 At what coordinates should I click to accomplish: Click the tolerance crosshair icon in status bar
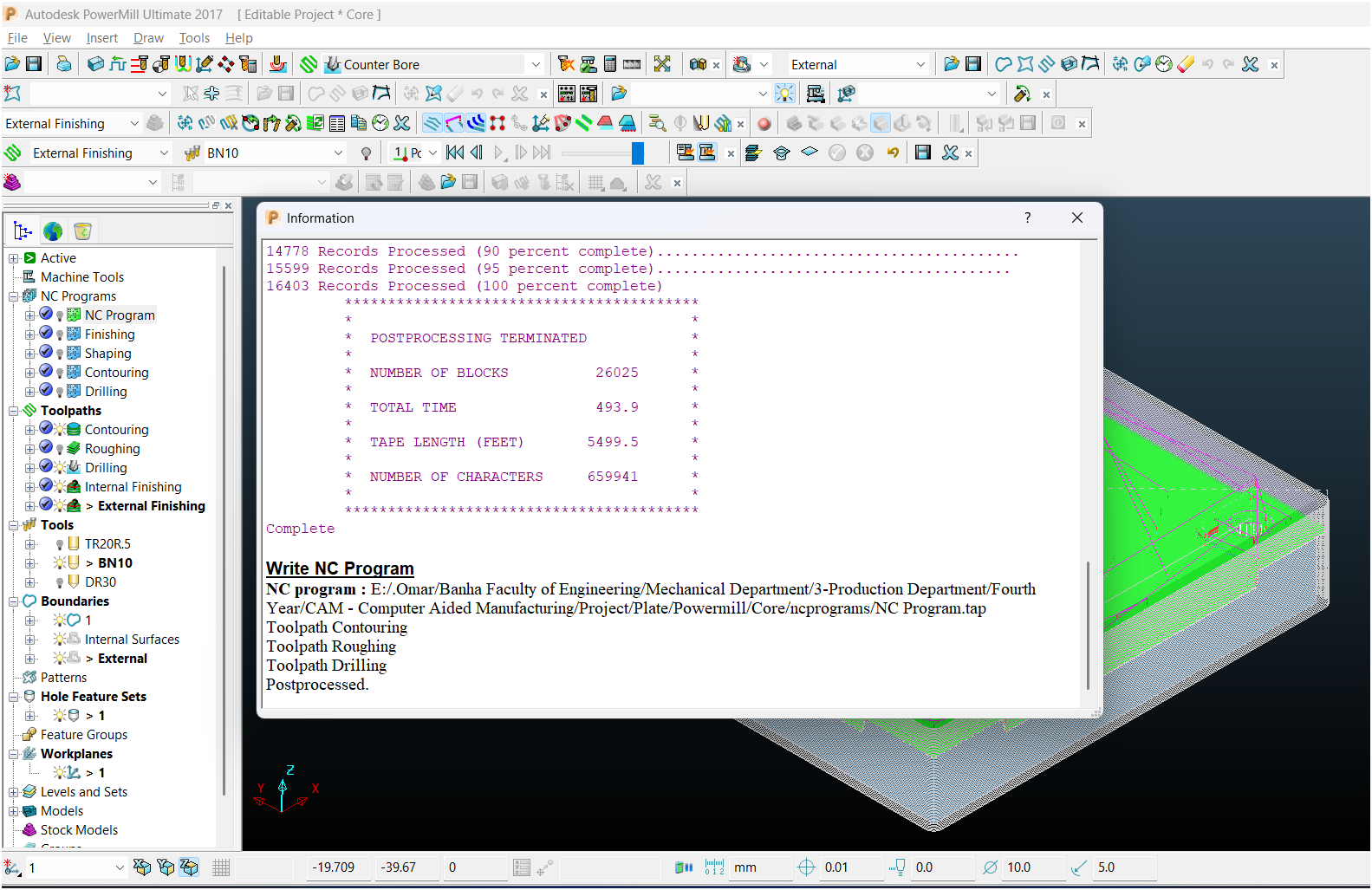point(806,867)
